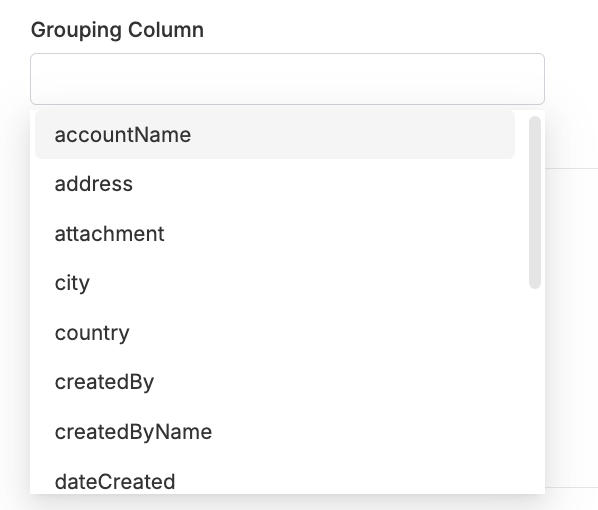This screenshot has height=510, width=598.
Task: Pick the createdByName option
Action: 275,432
